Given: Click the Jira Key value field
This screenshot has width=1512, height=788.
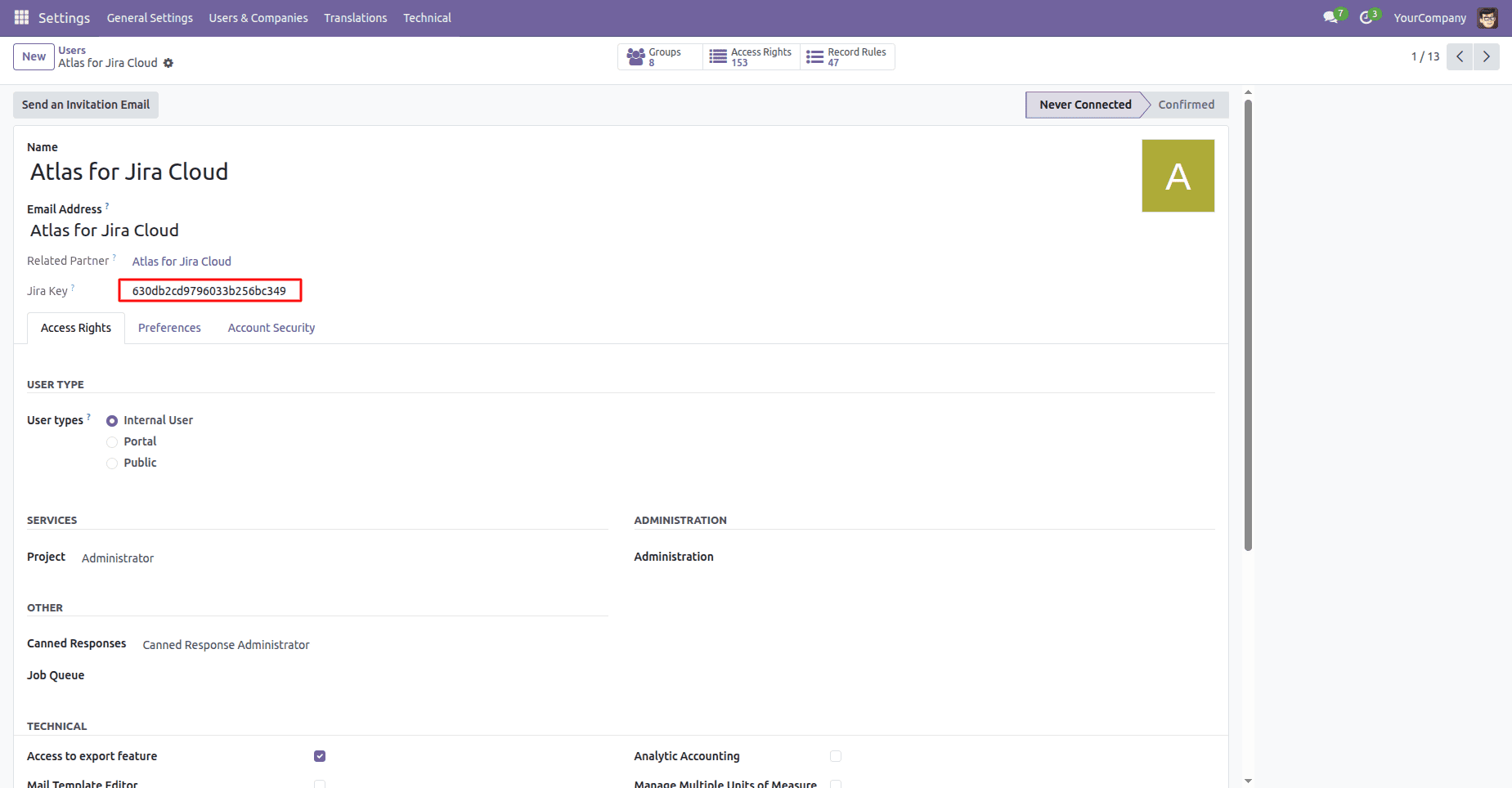Looking at the screenshot, I should pyautogui.click(x=210, y=290).
